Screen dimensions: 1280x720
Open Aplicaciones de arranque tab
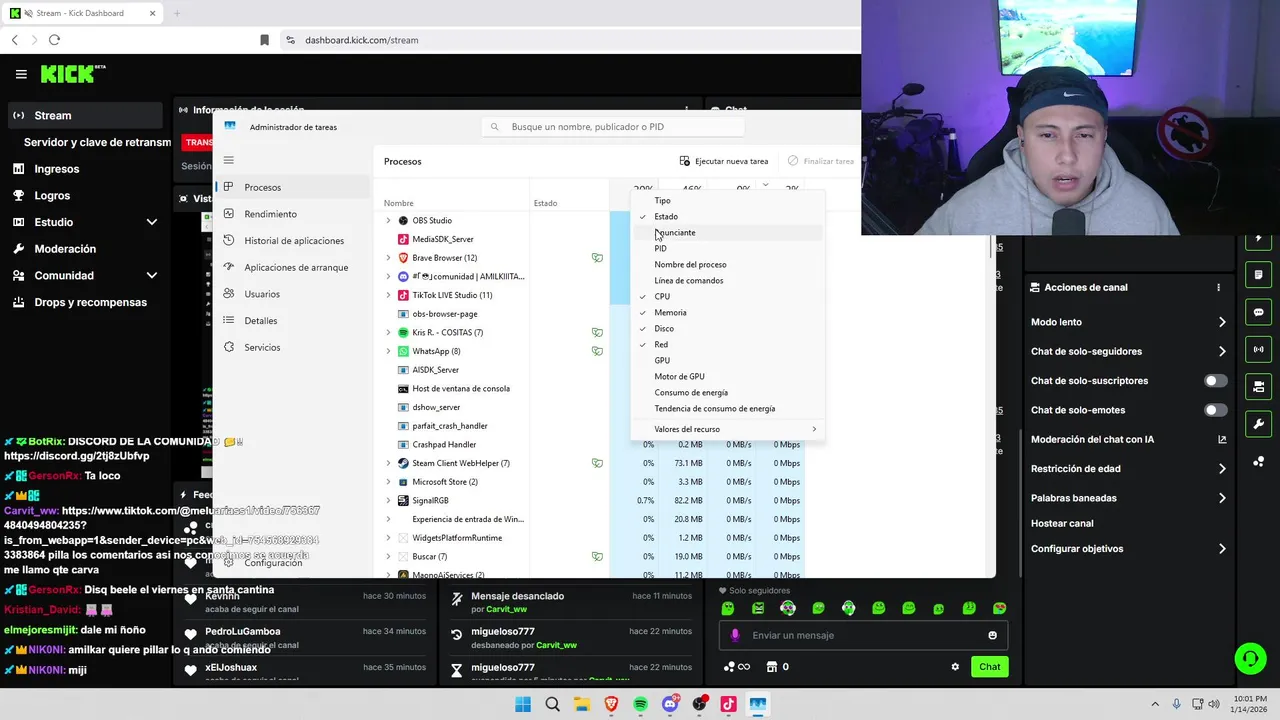click(294, 267)
